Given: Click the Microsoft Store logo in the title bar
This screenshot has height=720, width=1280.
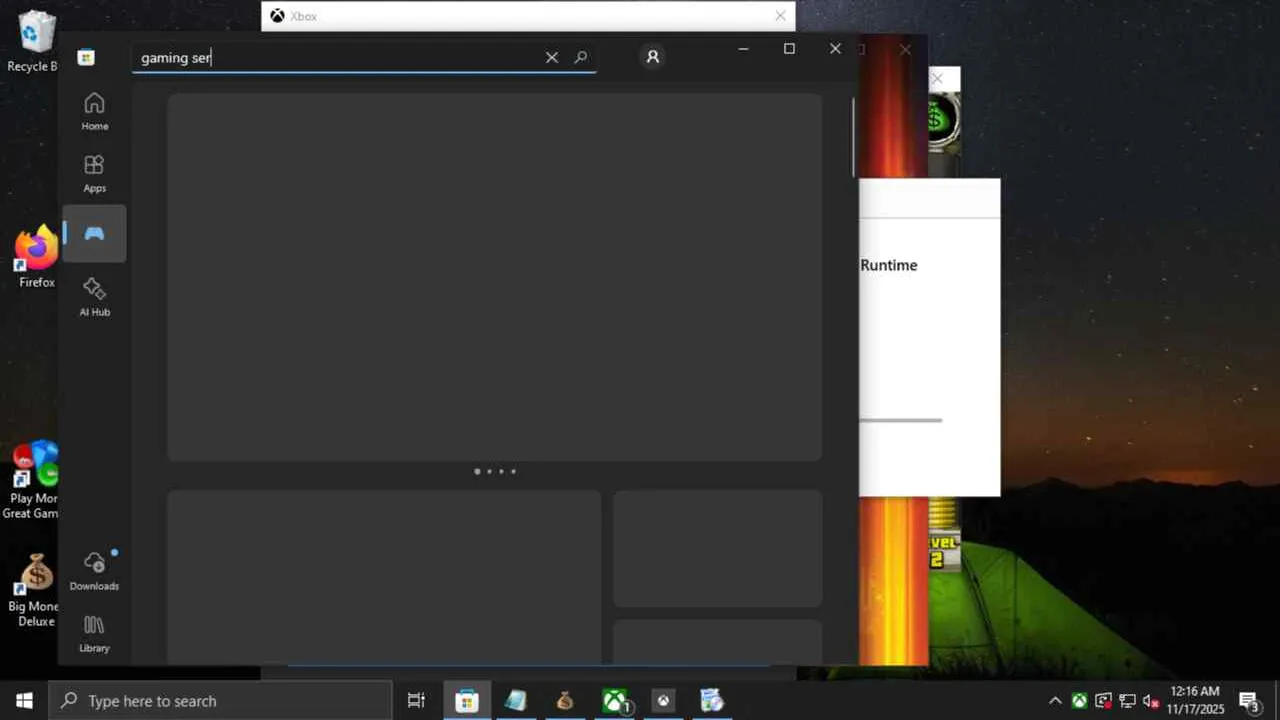Looking at the screenshot, I should (x=86, y=57).
